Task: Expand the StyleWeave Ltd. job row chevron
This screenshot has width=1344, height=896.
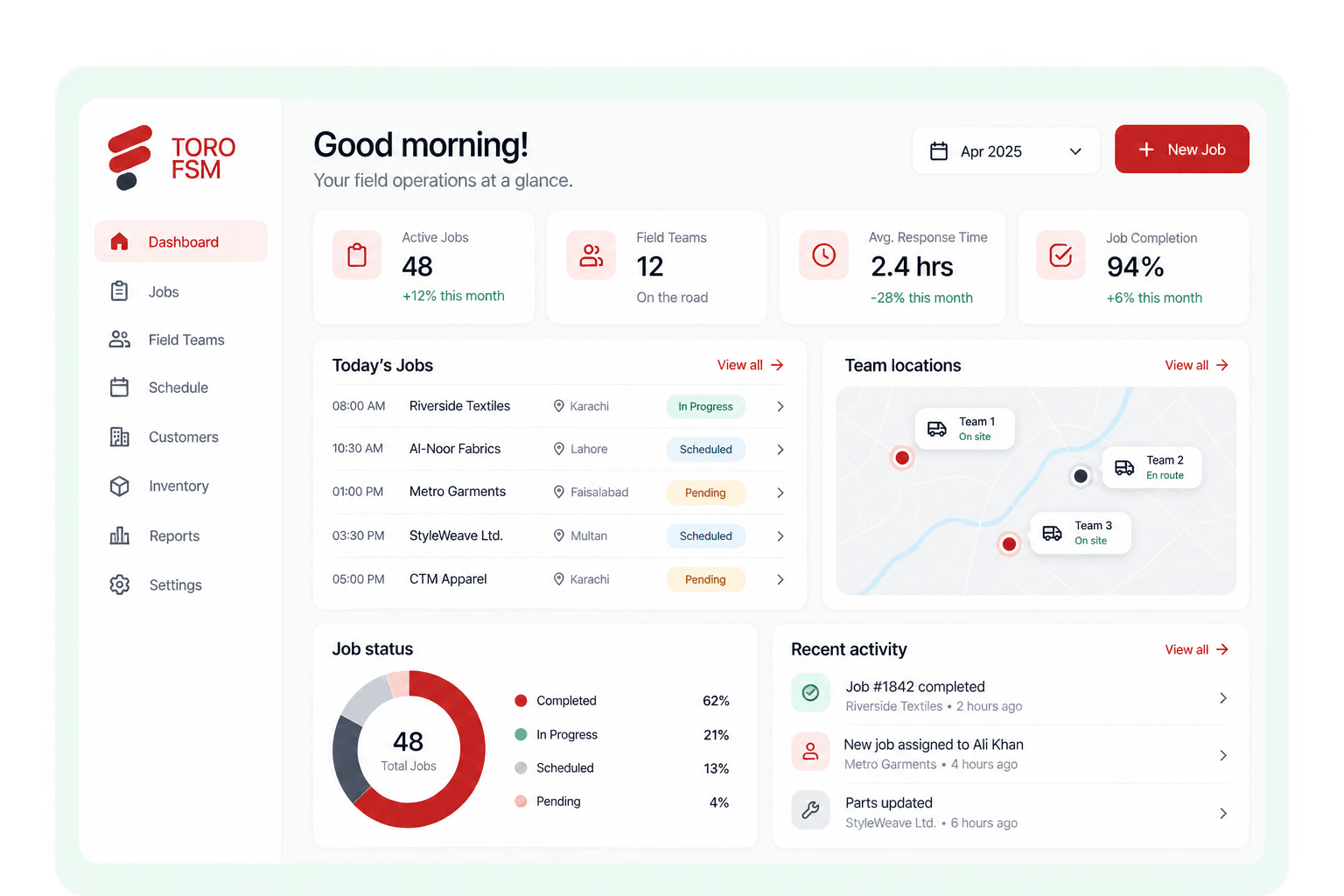Action: (x=780, y=536)
